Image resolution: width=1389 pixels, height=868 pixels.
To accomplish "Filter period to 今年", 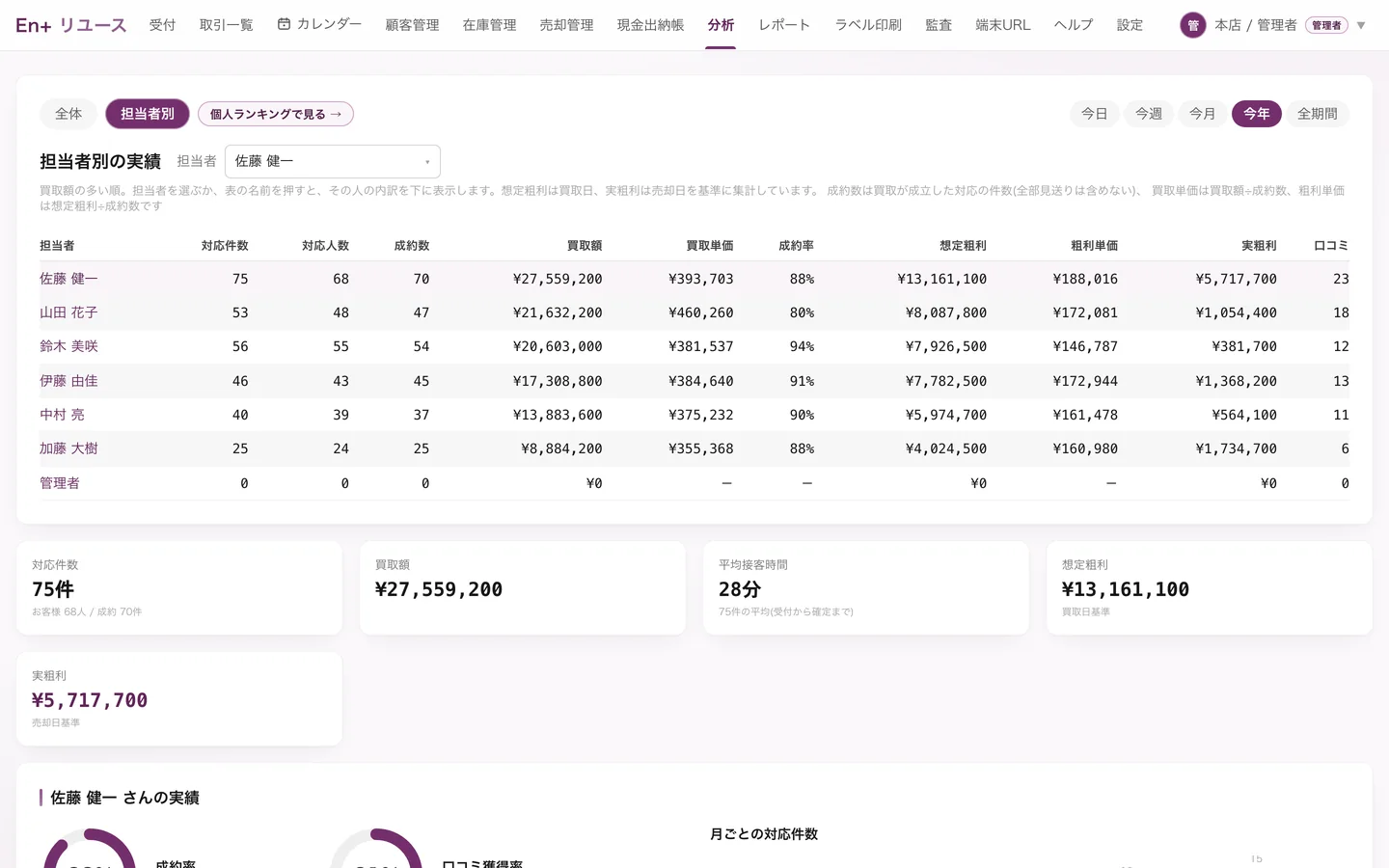I will click(x=1256, y=114).
